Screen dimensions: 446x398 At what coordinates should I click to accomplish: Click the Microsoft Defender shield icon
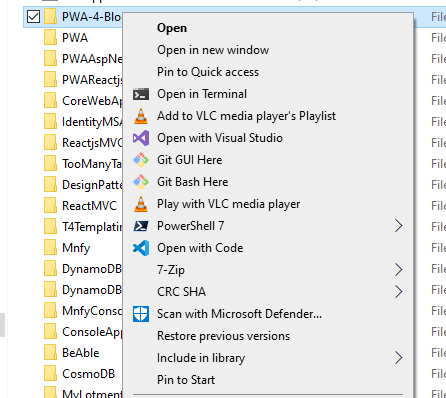pos(141,314)
